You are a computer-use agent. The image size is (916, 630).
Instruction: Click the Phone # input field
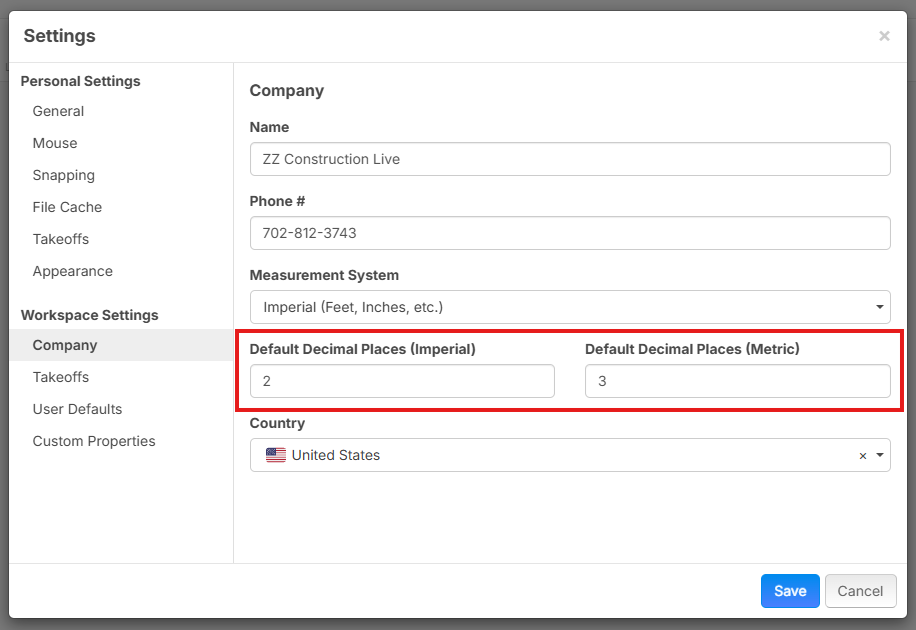coord(570,233)
